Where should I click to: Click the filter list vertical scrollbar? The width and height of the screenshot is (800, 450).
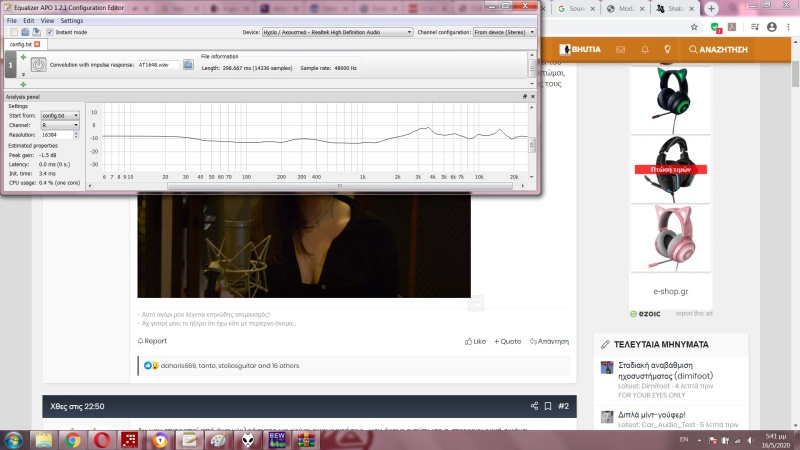pyautogui.click(x=532, y=67)
